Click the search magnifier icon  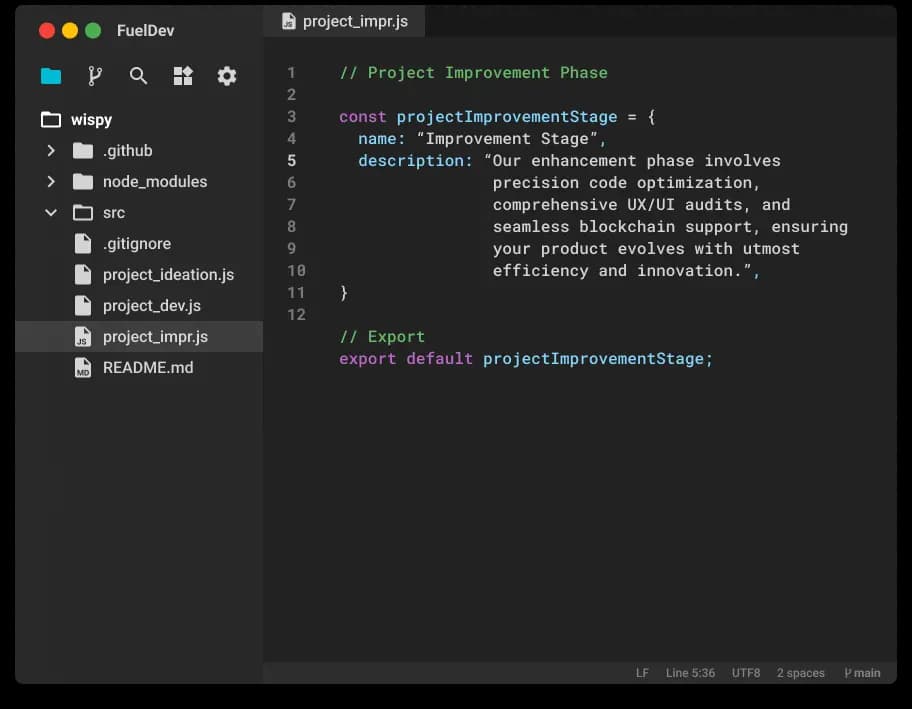[139, 76]
